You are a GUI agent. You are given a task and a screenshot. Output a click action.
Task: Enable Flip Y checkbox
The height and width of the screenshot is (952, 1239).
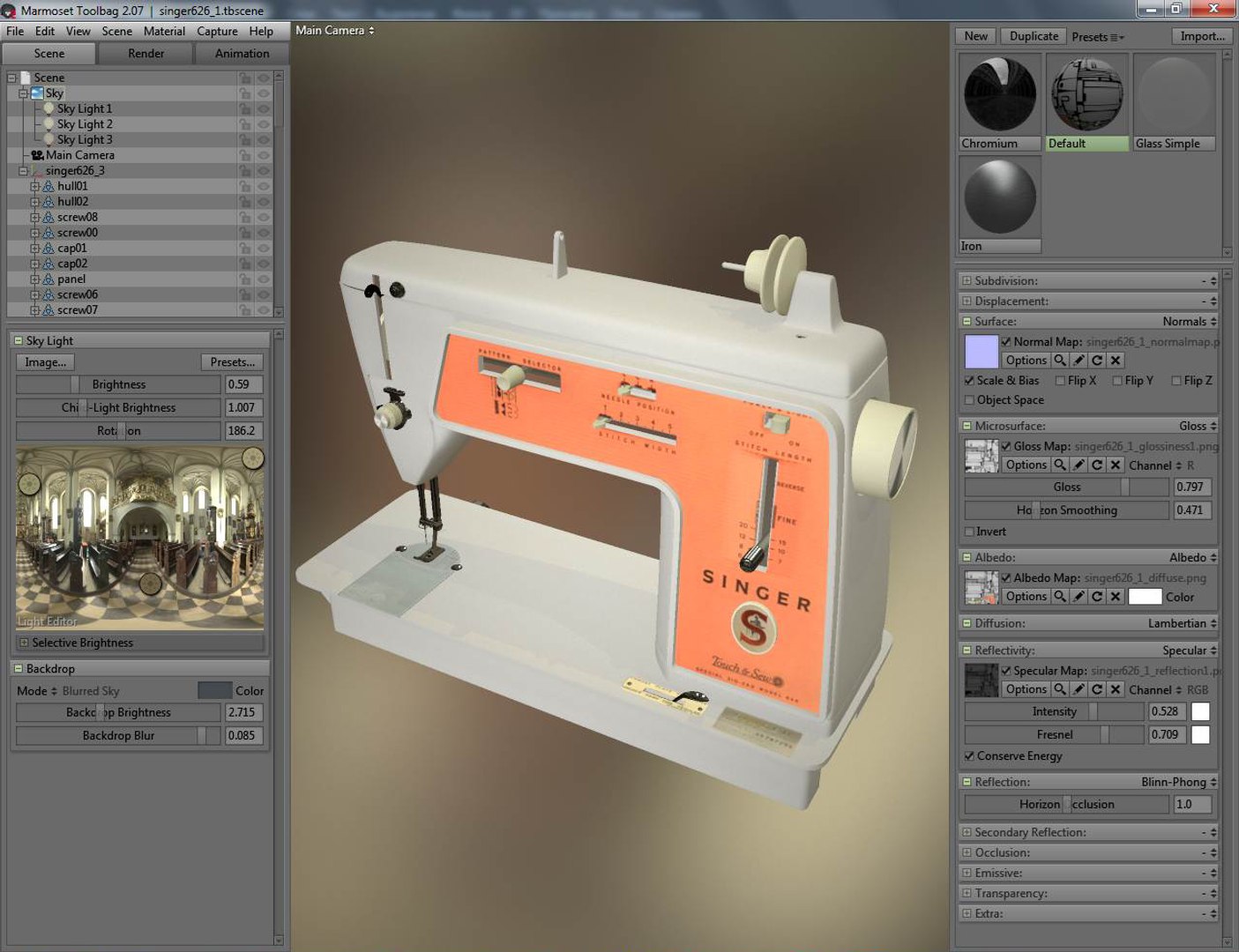click(x=1117, y=381)
